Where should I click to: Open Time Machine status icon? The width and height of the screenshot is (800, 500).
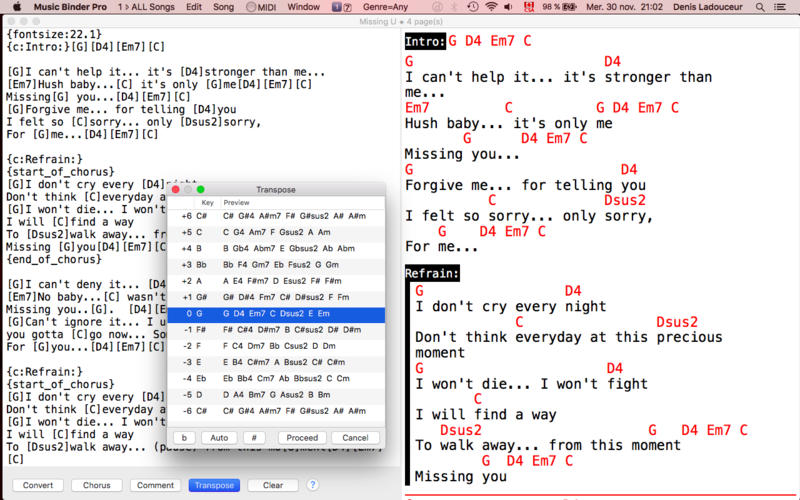[x=473, y=7]
